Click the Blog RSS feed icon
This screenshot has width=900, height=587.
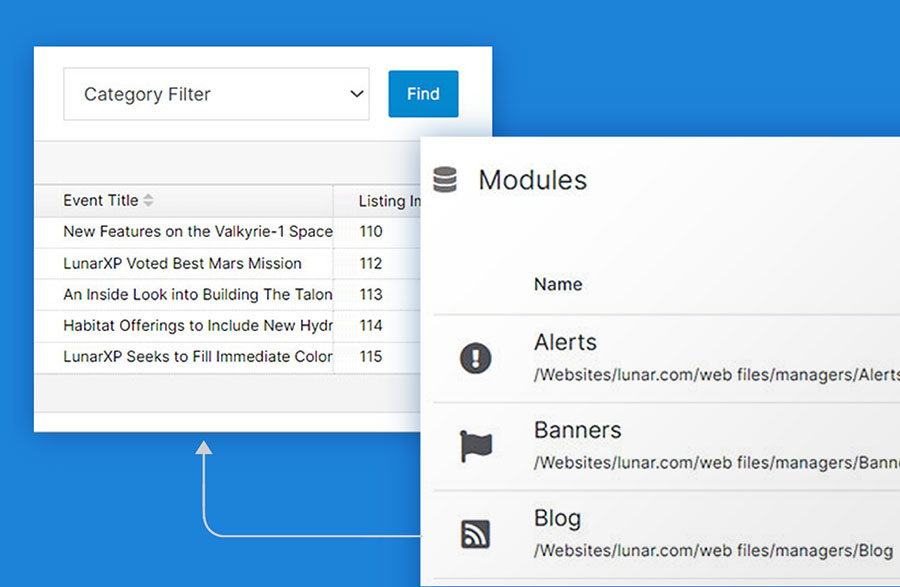tap(474, 536)
